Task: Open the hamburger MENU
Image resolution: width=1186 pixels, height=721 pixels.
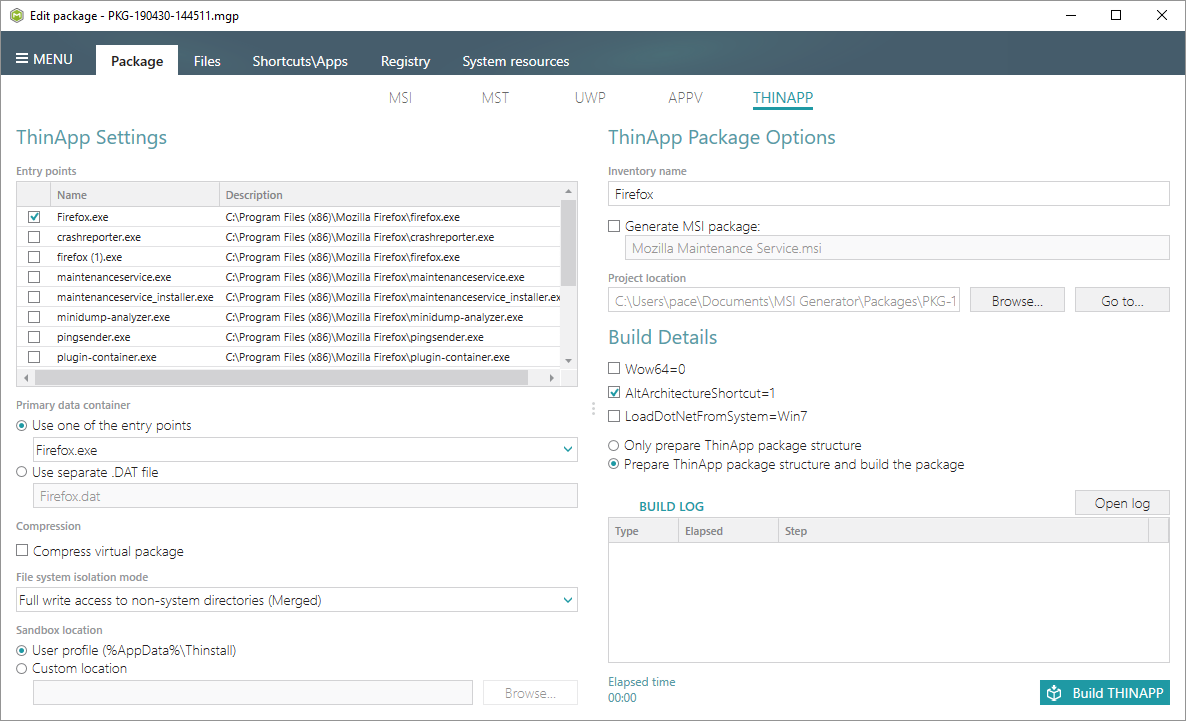Action: (45, 59)
